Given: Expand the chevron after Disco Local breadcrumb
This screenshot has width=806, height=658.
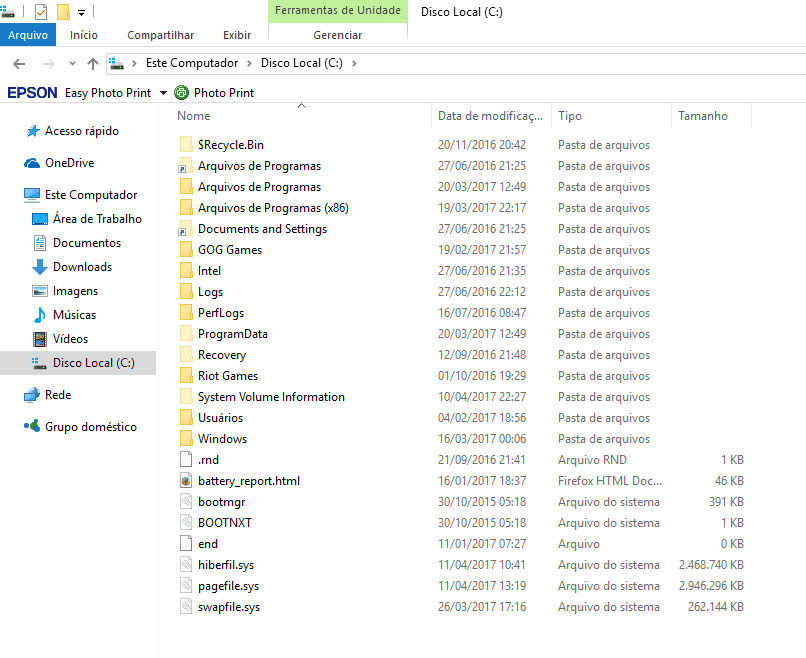Looking at the screenshot, I should (x=354, y=64).
